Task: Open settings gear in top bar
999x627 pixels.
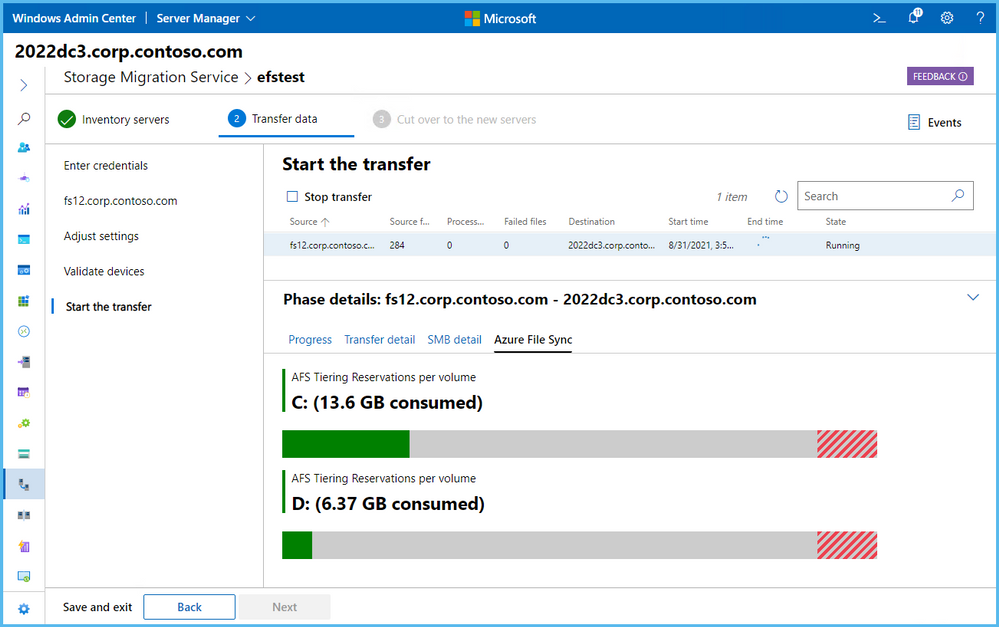Action: 947,18
